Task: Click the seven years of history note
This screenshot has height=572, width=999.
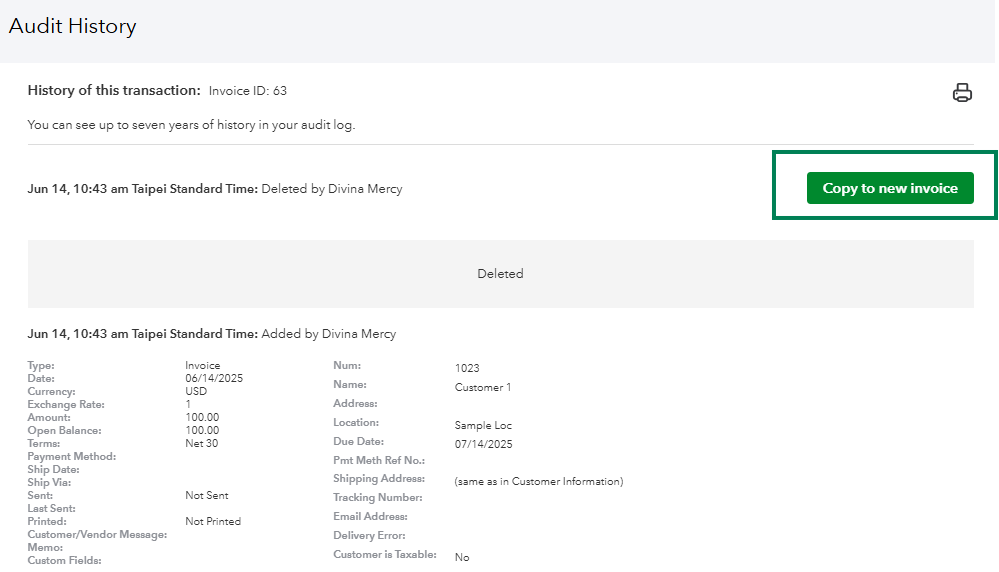Action: tap(191, 125)
